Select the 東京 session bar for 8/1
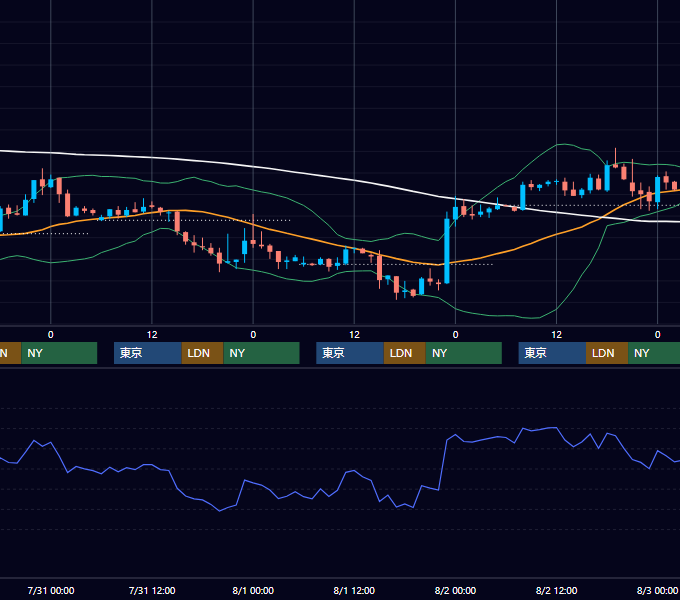This screenshot has height=600, width=680. 350,353
